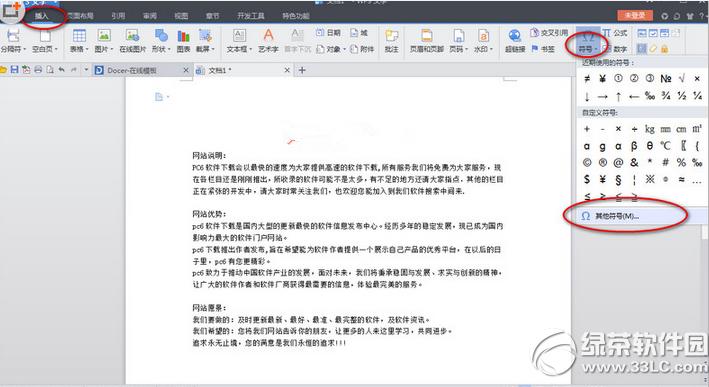Insert 日期 date

[x=328, y=33]
